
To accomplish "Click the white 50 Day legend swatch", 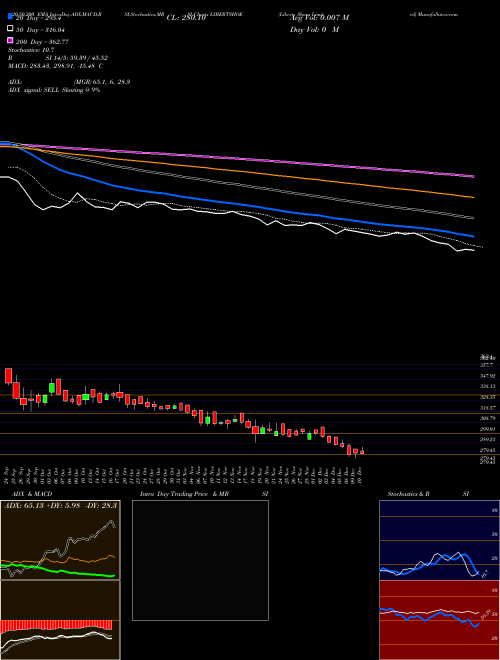I will pyautogui.click(x=11, y=29).
